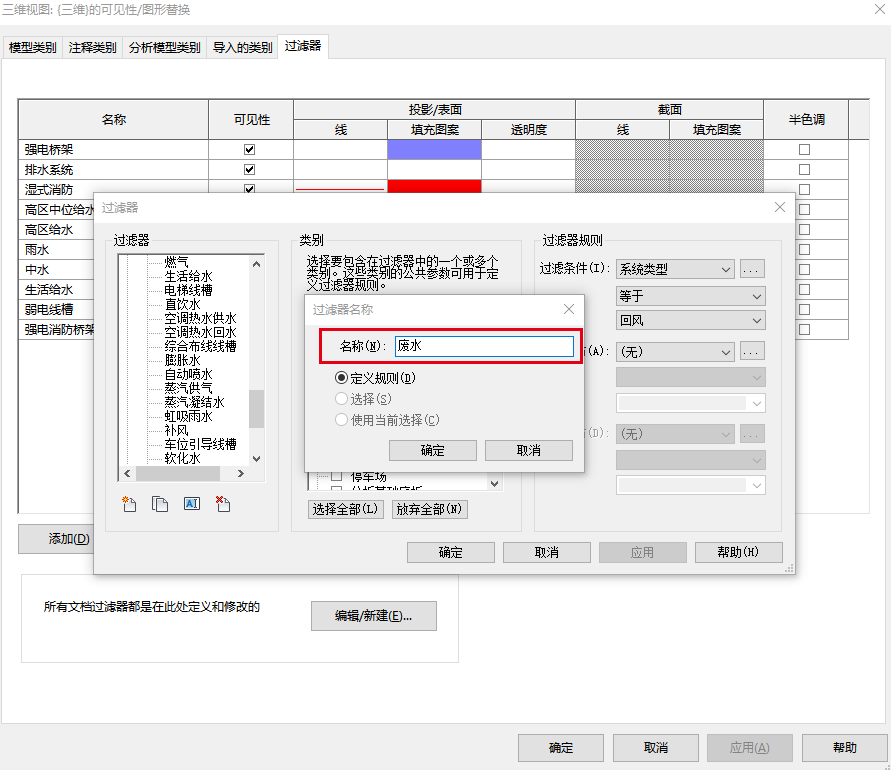The width and height of the screenshot is (891, 770).
Task: Select 车位引导线槽 in the filter tree
Action: pyautogui.click(x=200, y=444)
